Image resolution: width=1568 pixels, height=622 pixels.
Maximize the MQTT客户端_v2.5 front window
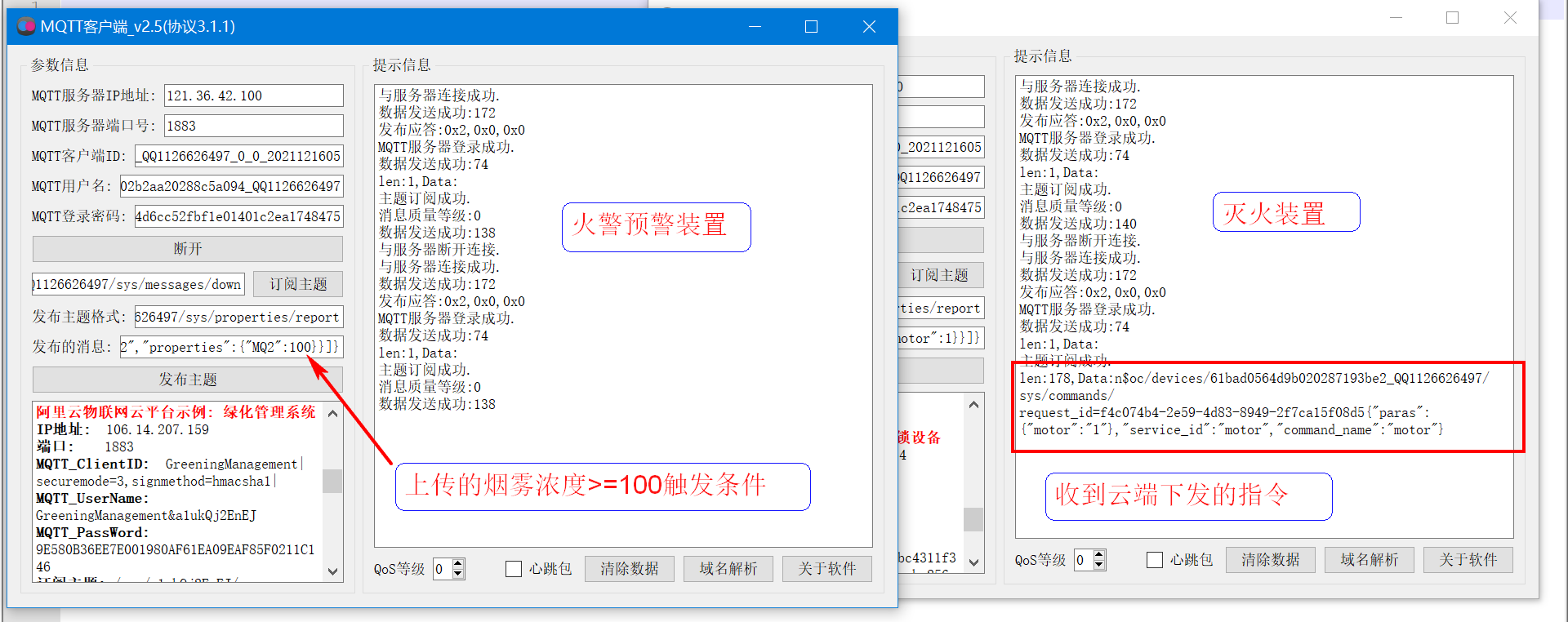pos(811,27)
